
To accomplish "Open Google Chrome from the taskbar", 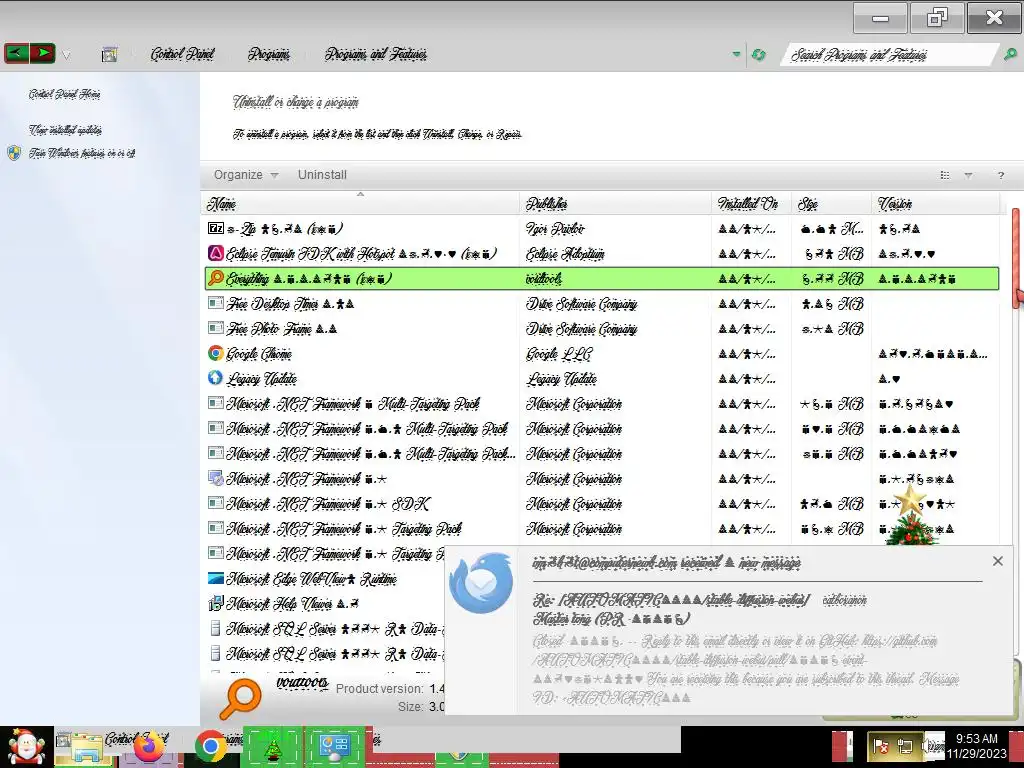I will [210, 746].
